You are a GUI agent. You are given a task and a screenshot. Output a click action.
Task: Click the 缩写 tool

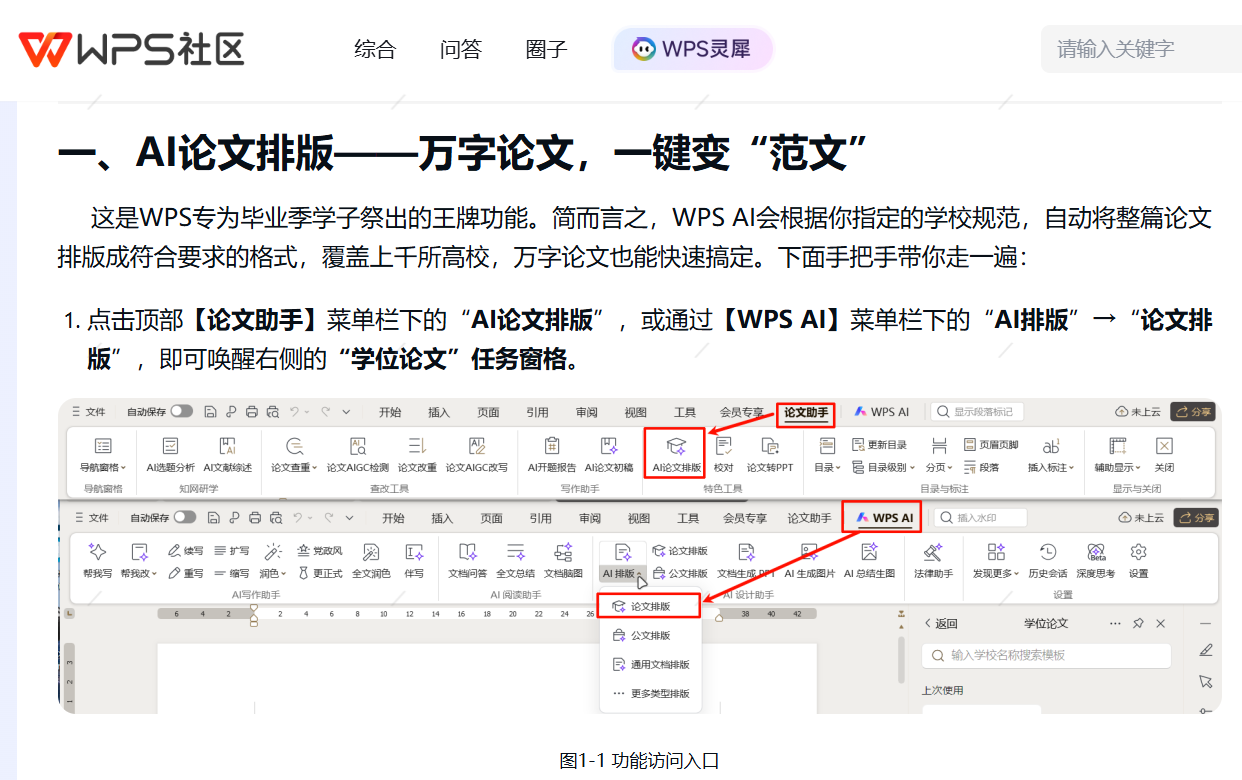(232, 573)
